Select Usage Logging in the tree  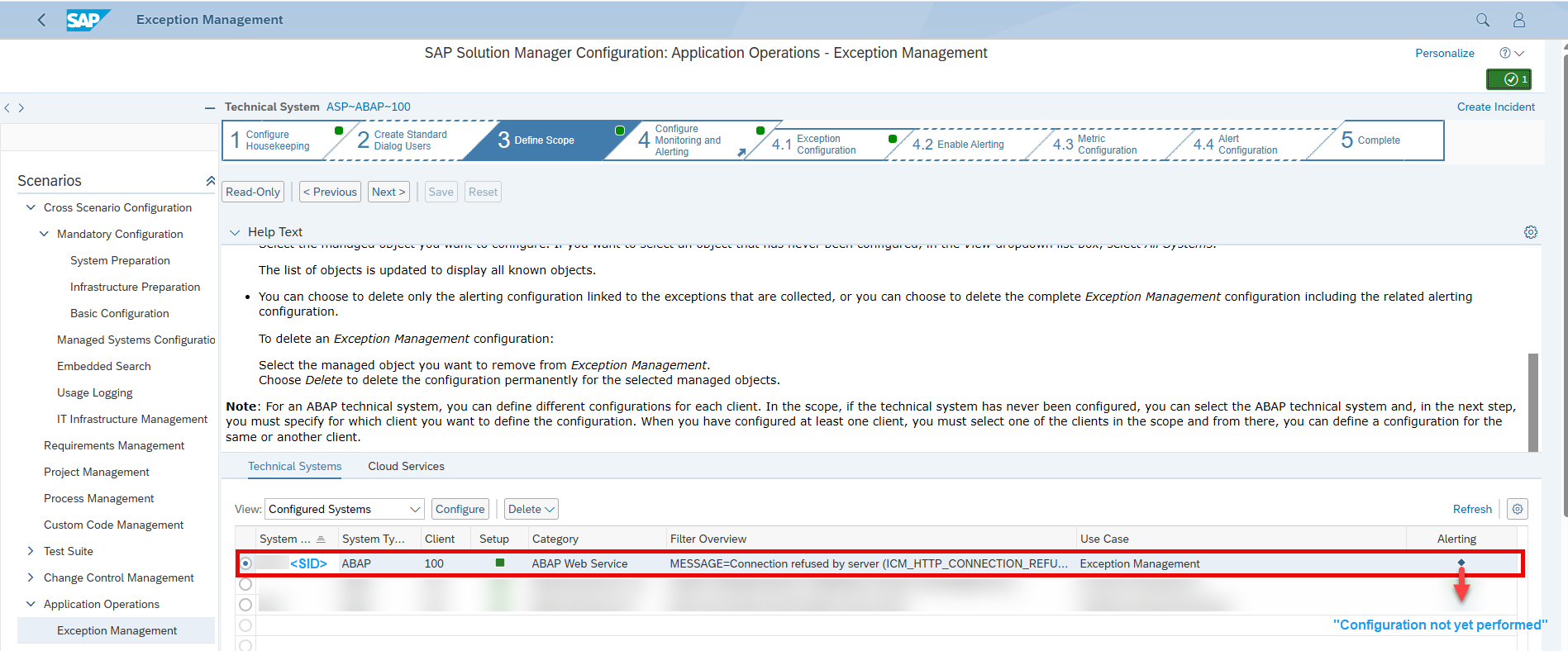click(95, 392)
